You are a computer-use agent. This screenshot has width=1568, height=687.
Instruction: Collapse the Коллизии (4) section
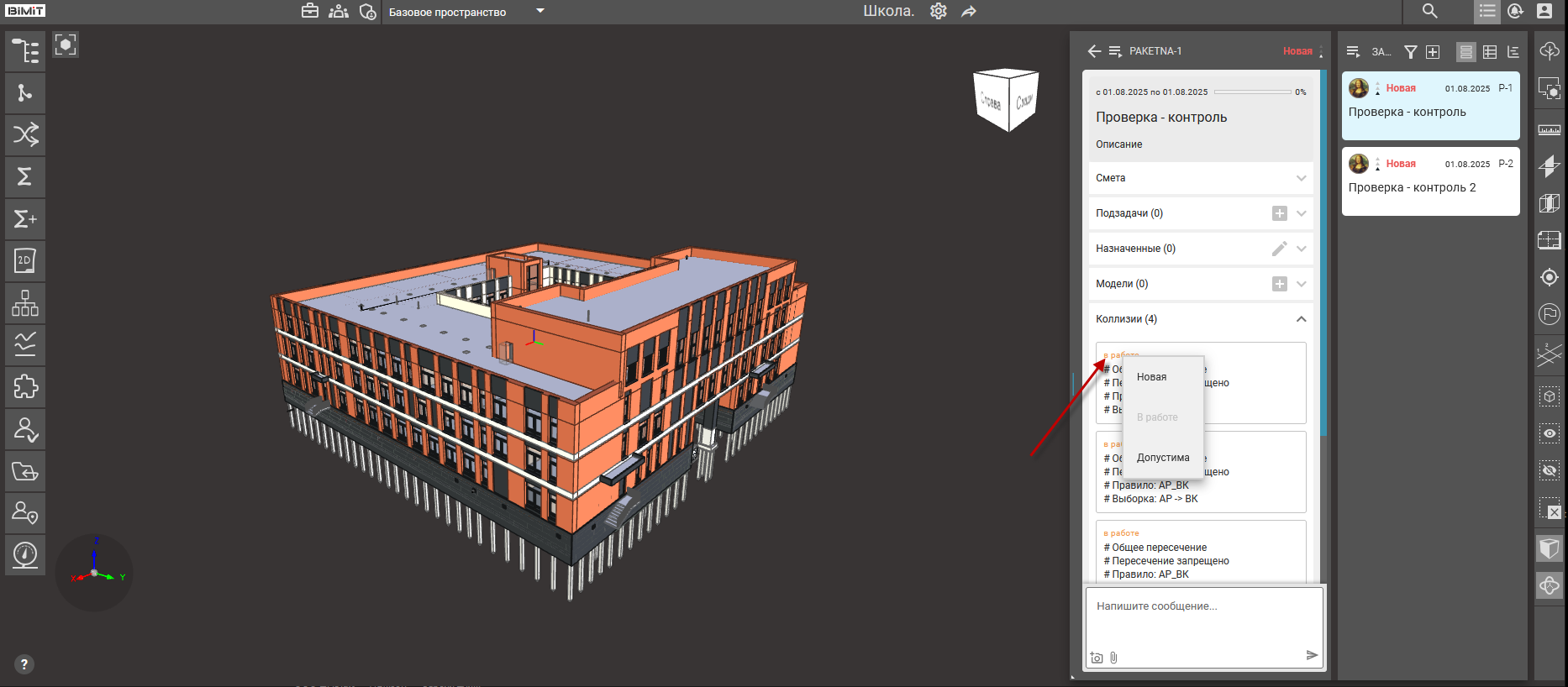[1301, 319]
